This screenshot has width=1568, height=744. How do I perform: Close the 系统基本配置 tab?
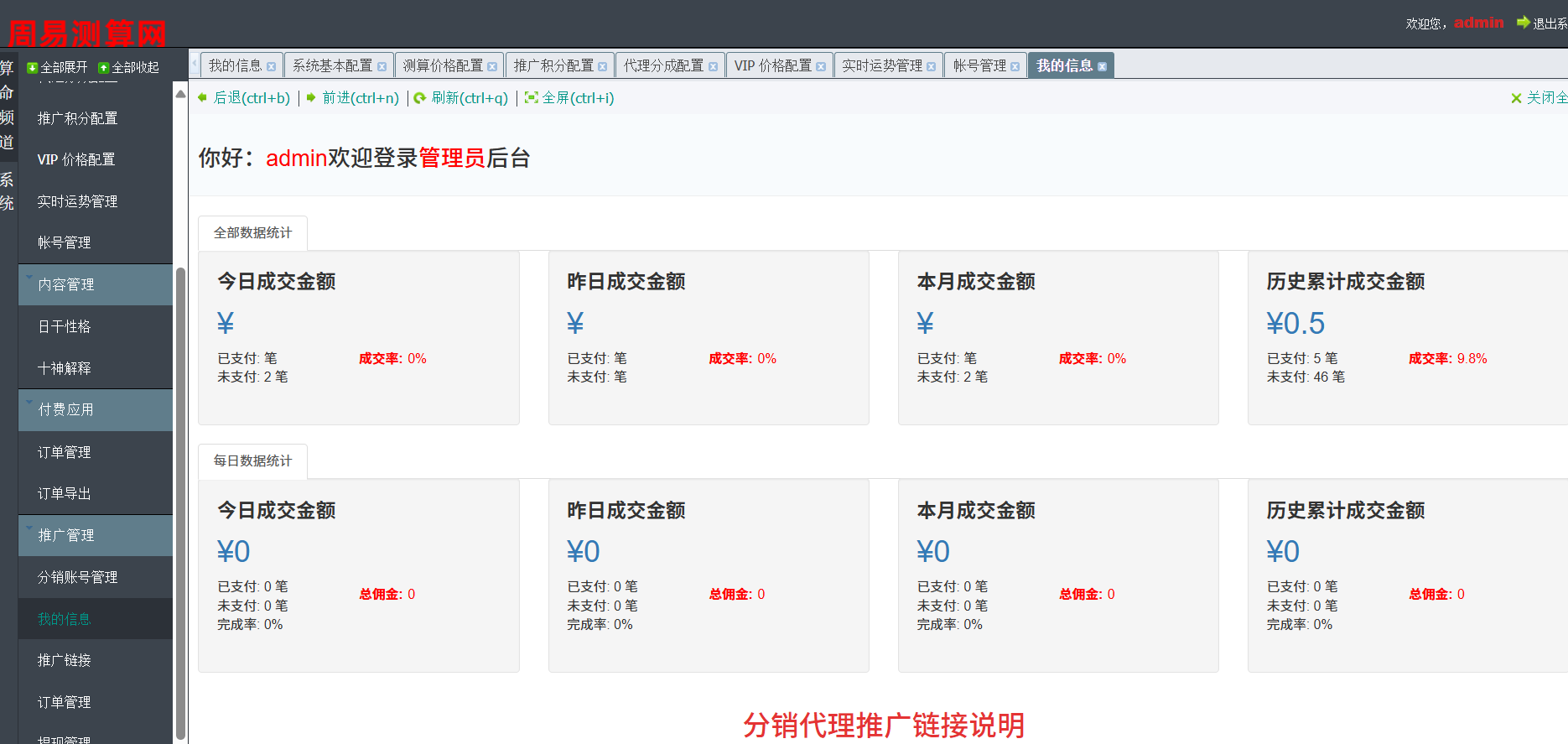382,67
